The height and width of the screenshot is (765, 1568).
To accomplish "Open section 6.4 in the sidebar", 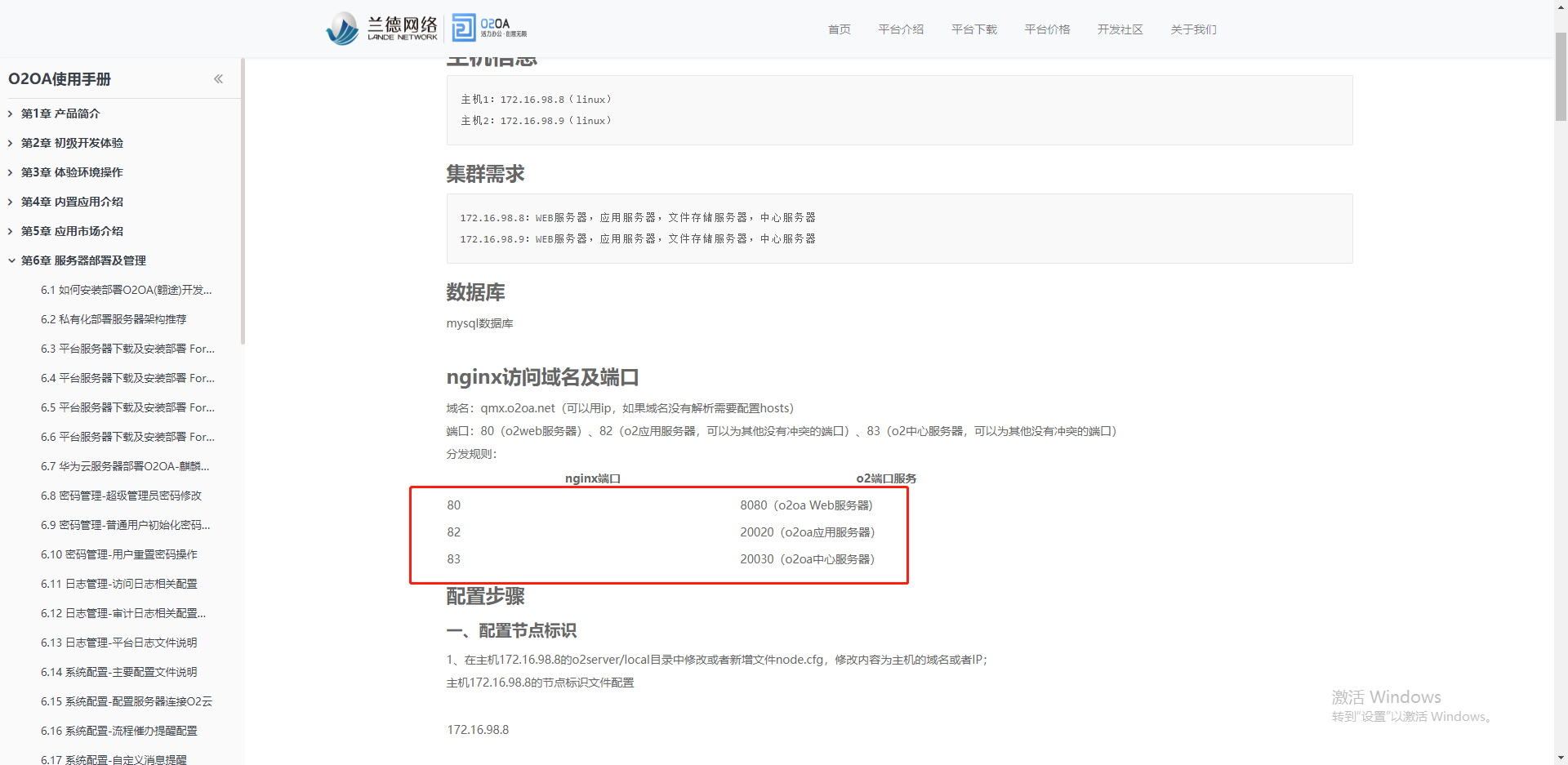I will [128, 378].
